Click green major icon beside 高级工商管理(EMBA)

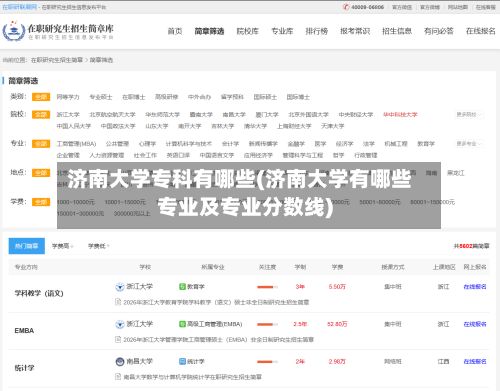click(182, 324)
